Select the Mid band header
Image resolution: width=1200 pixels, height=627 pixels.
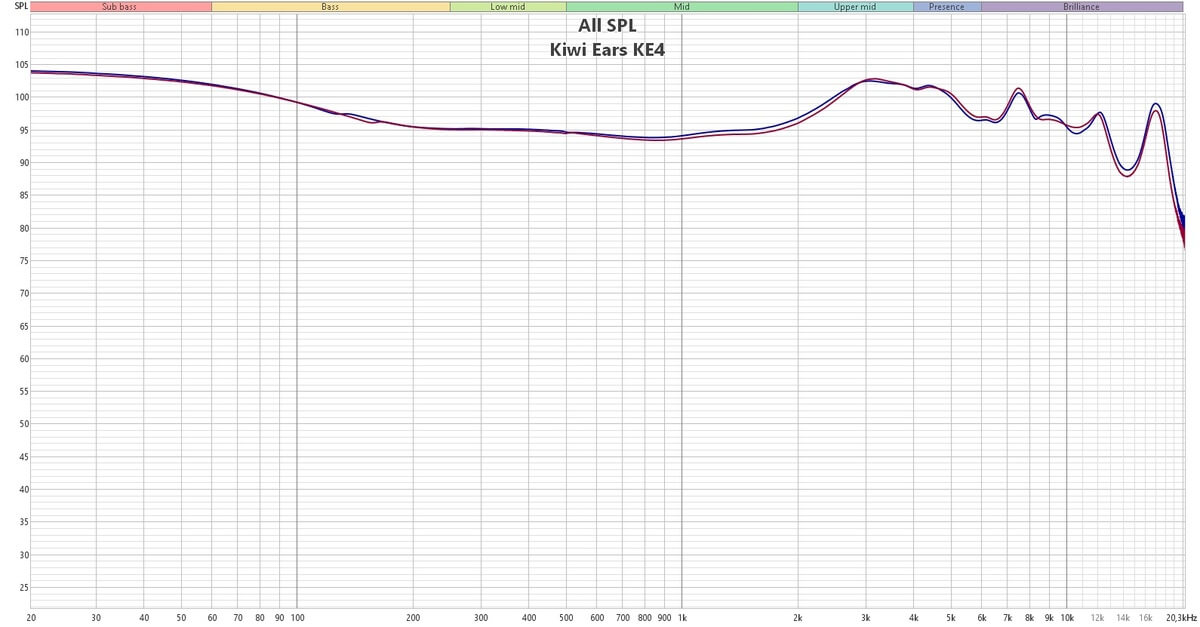[x=681, y=7]
